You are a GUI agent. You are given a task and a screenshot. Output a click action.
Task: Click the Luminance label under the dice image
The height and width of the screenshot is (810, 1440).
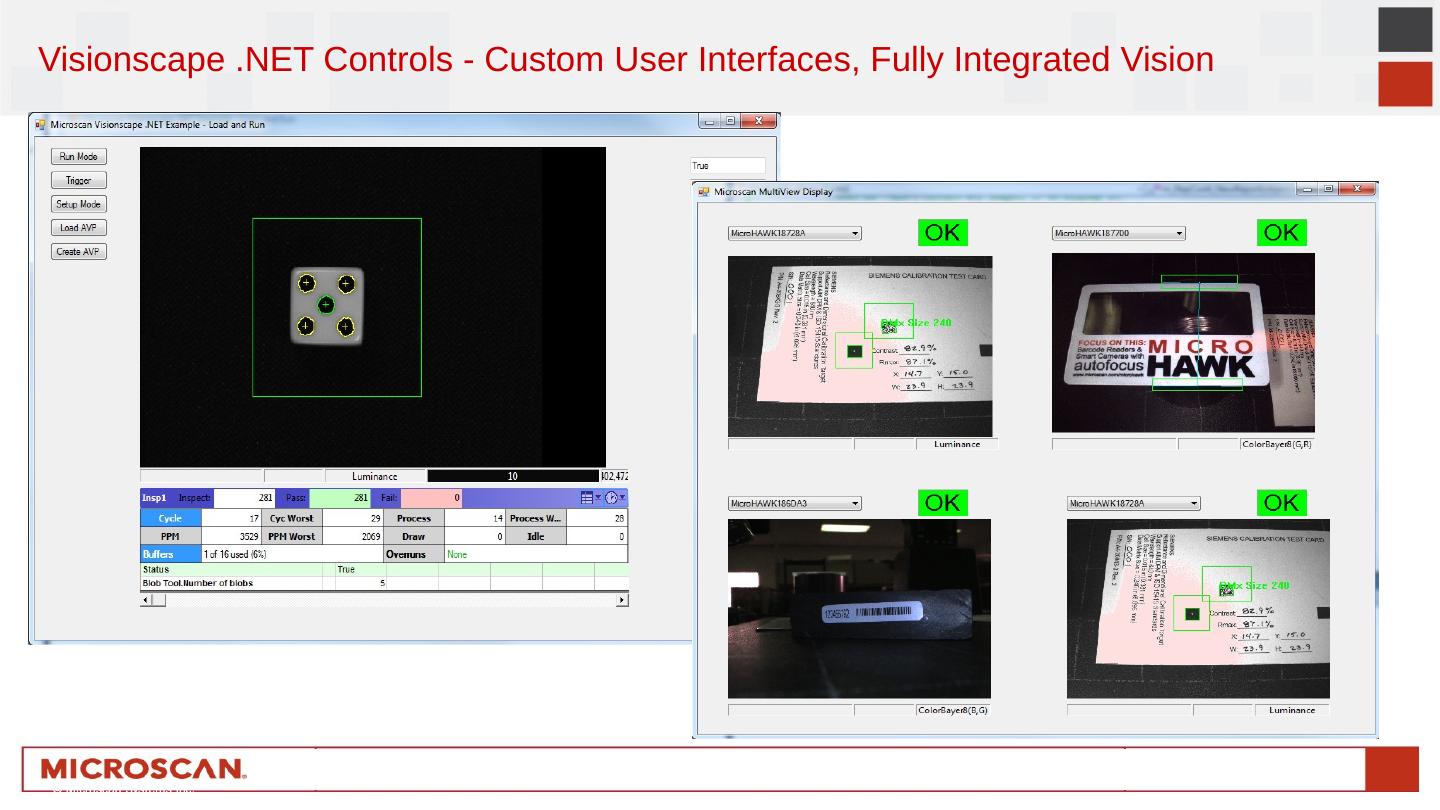[x=376, y=477]
